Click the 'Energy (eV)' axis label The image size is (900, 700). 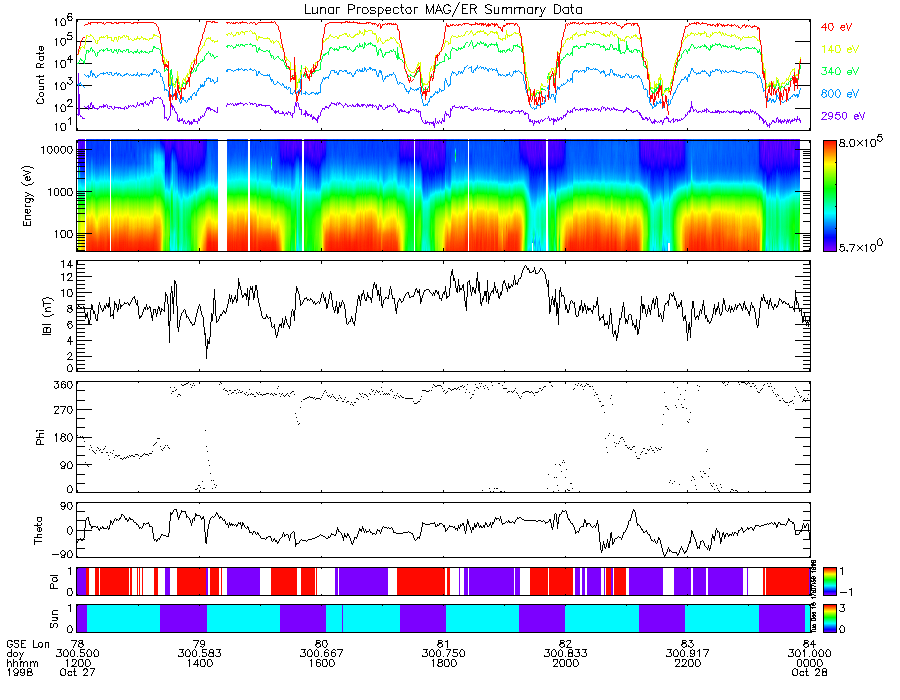[x=27, y=196]
